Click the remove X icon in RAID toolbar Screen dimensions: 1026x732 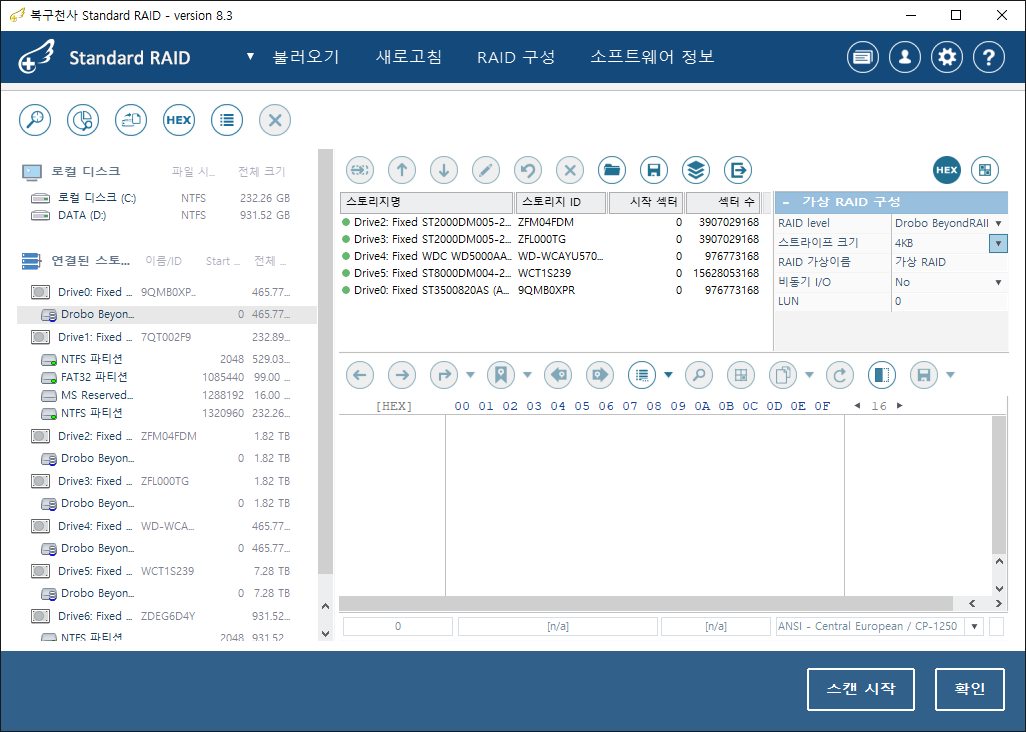click(x=570, y=170)
